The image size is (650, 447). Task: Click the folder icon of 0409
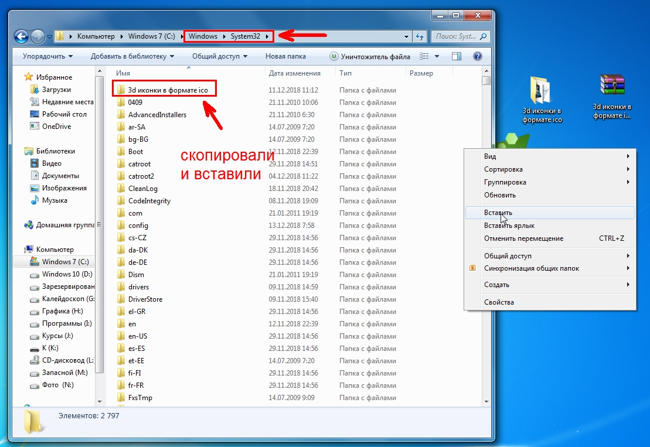pos(121,102)
